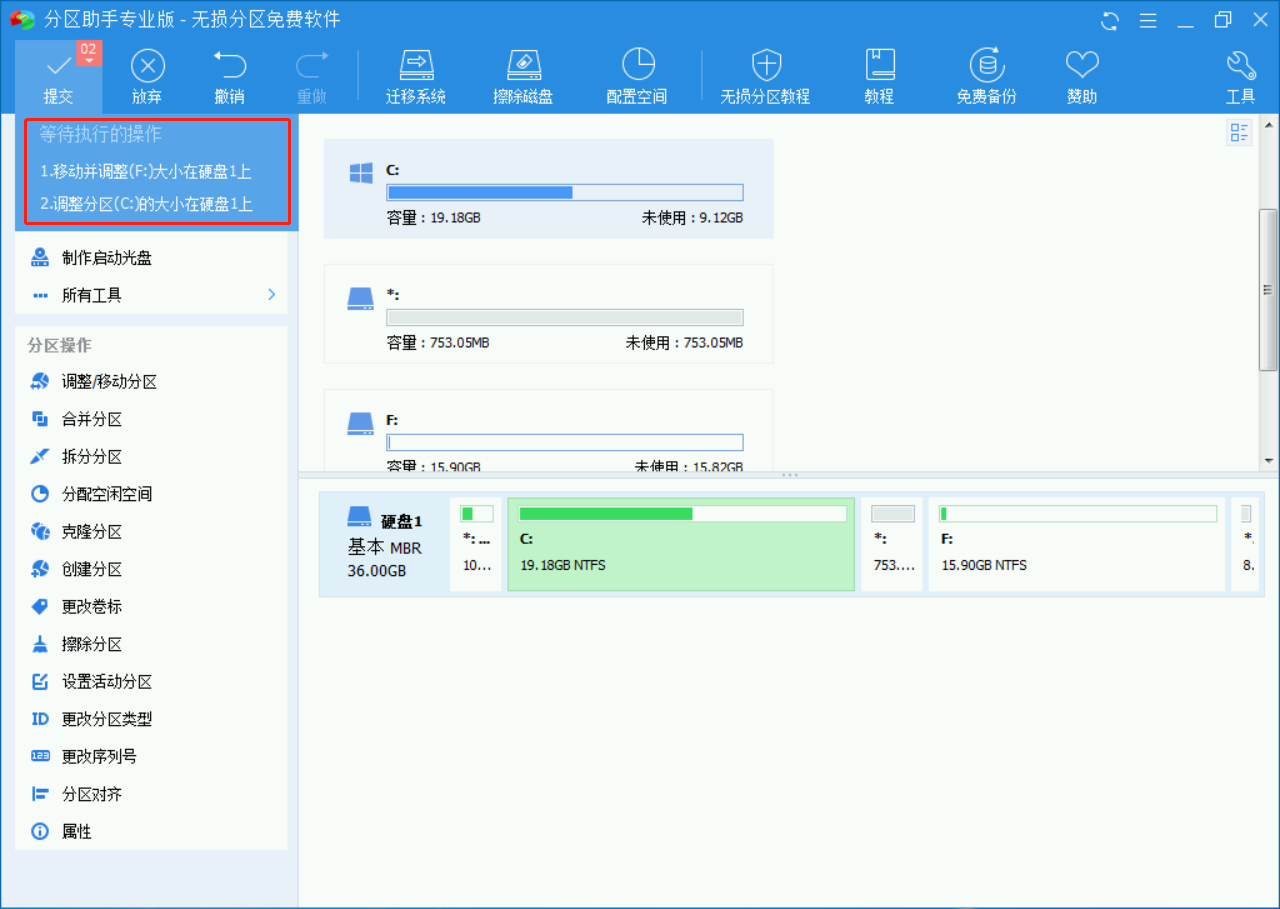
Task: Select the C: partition card in list
Action: pos(548,189)
